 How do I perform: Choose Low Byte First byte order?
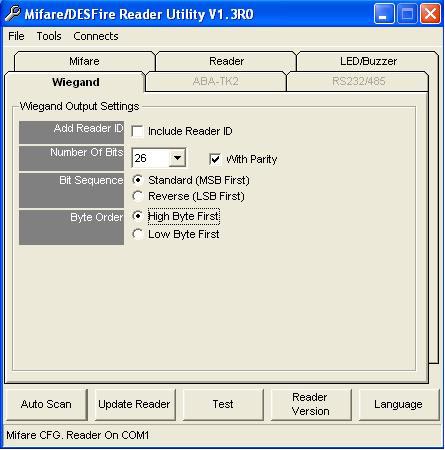click(x=137, y=234)
